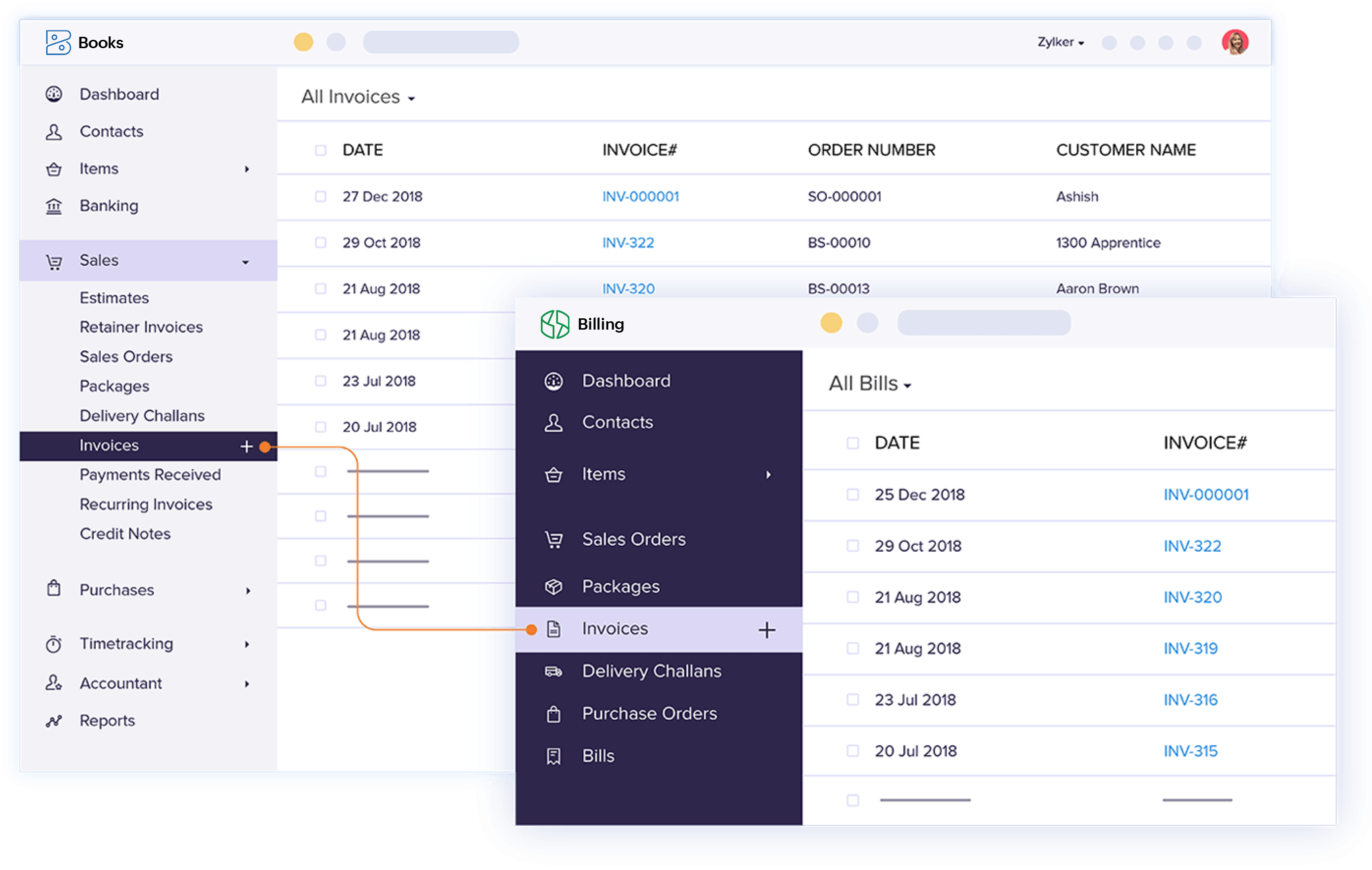Click the Billing app logo icon
This screenshot has height=870, width=1372.
pos(555,324)
